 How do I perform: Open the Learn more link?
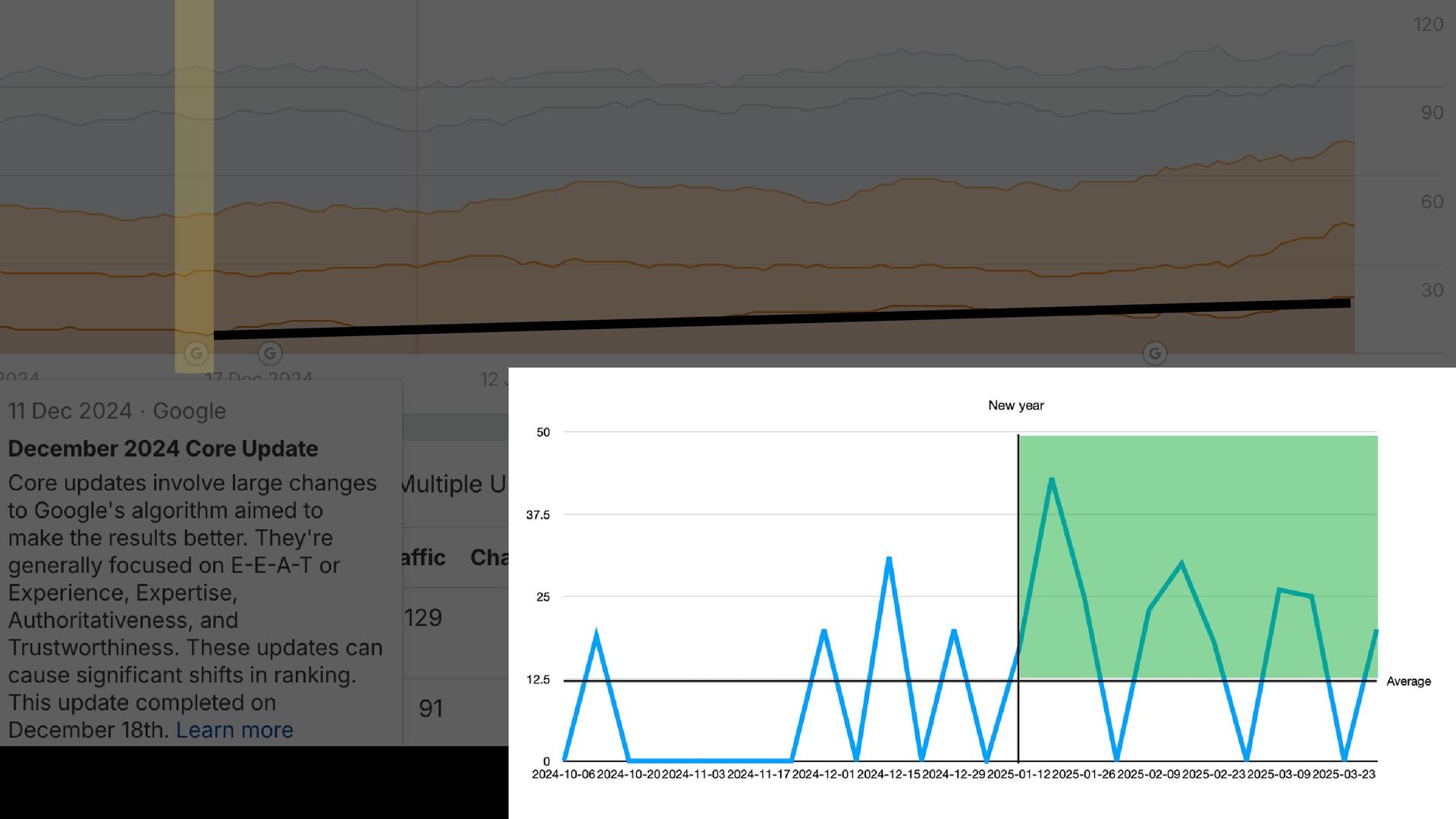pos(234,730)
